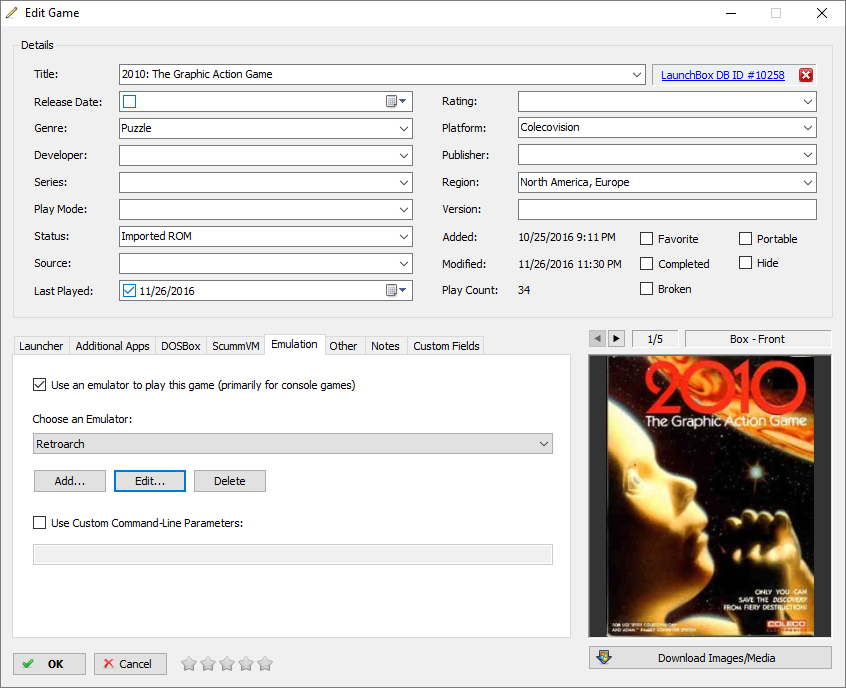Open the Last Played calendar picker
The width and height of the screenshot is (846, 688).
pyautogui.click(x=397, y=290)
